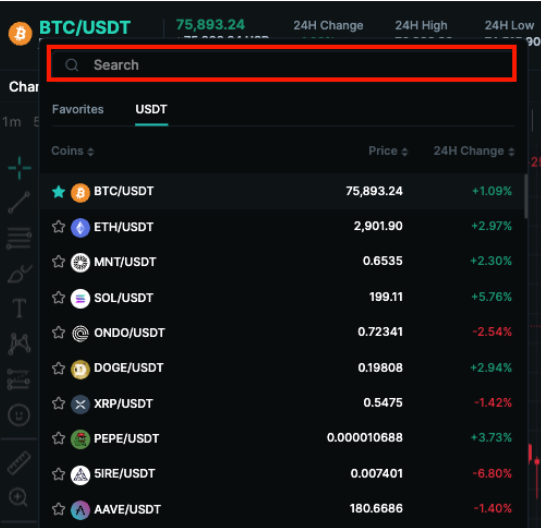Viewport: 541px width, 528px height.
Task: Click the 24H High header label
Action: 421,26
